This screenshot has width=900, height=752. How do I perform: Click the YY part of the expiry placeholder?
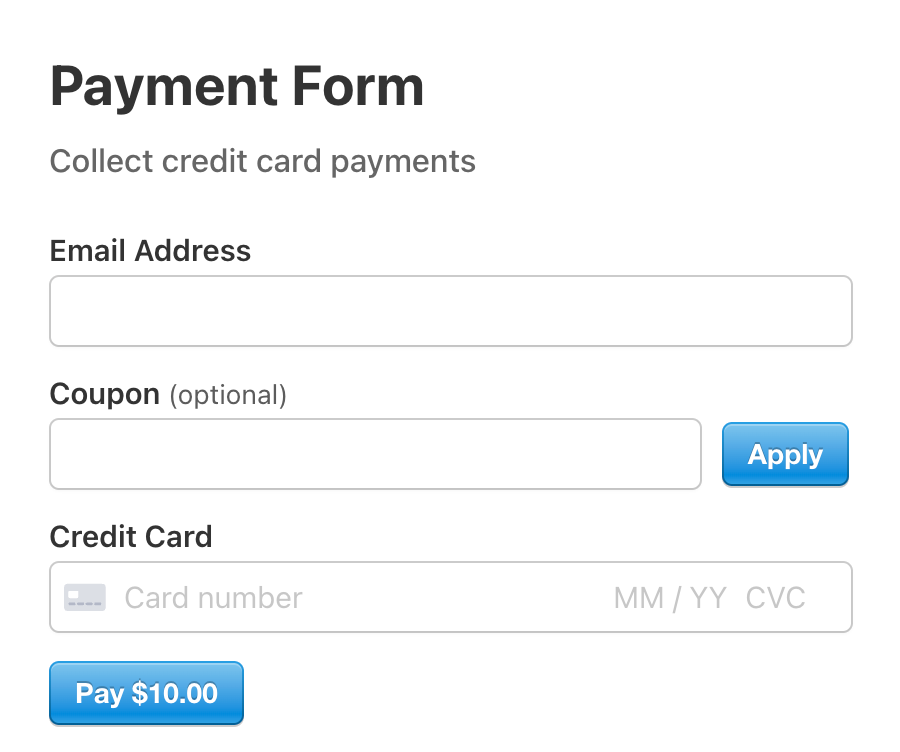click(708, 598)
